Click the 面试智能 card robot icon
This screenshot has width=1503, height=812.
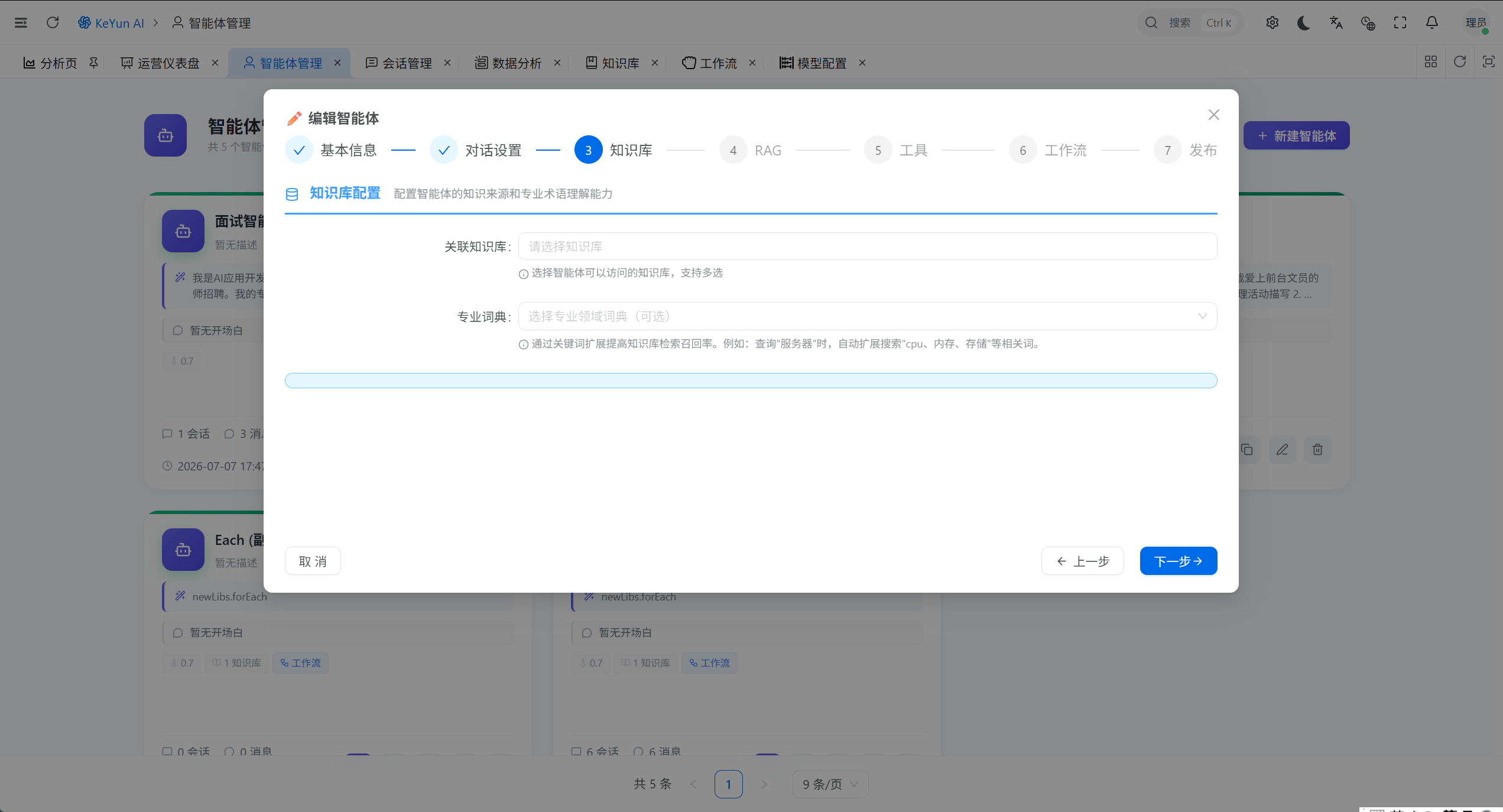click(x=183, y=231)
